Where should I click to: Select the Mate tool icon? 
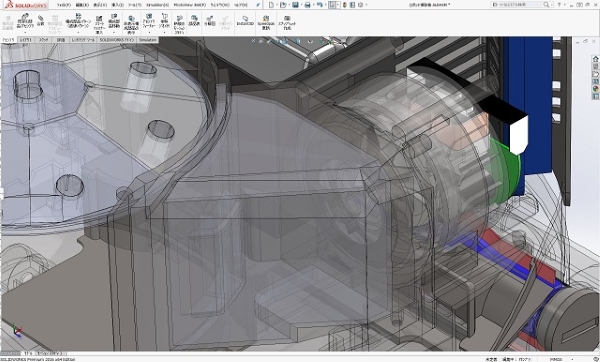coord(41,18)
